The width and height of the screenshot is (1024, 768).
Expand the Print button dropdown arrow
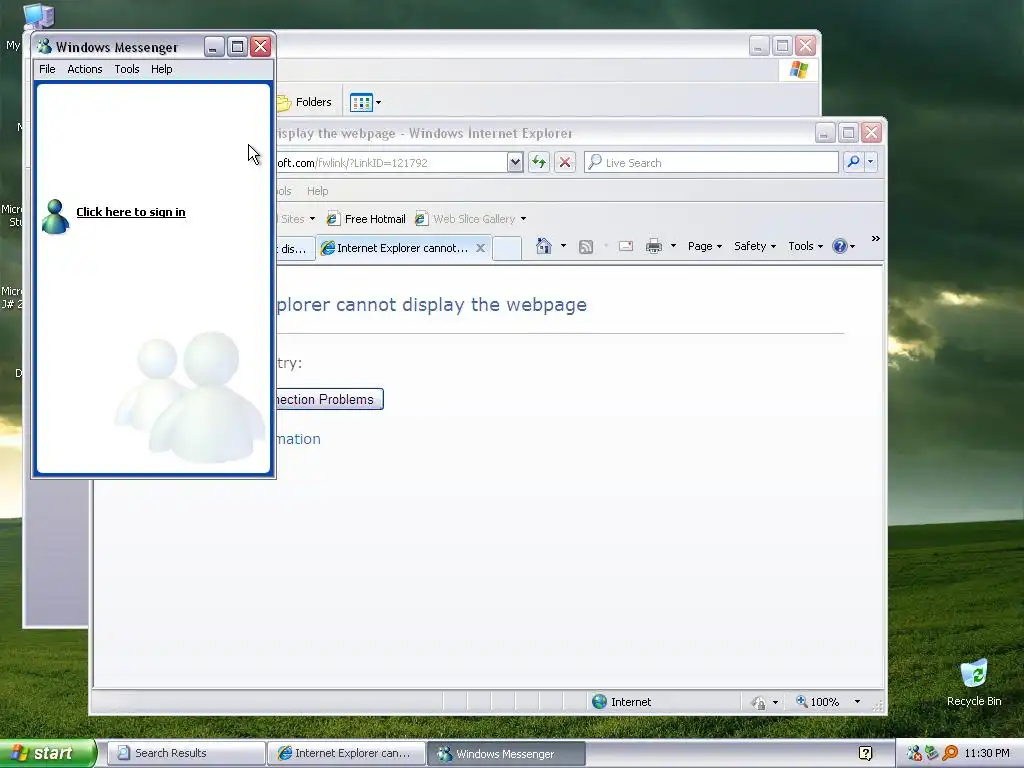click(673, 246)
